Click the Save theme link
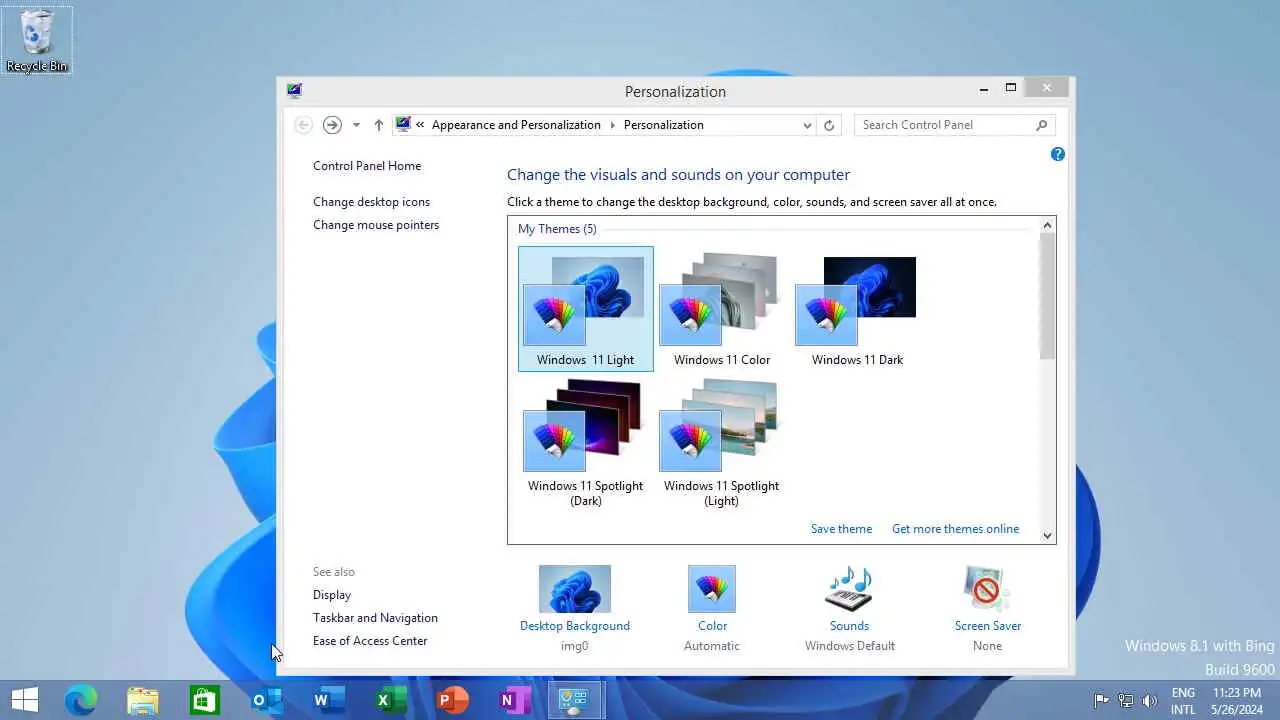This screenshot has width=1280, height=720. 841,529
